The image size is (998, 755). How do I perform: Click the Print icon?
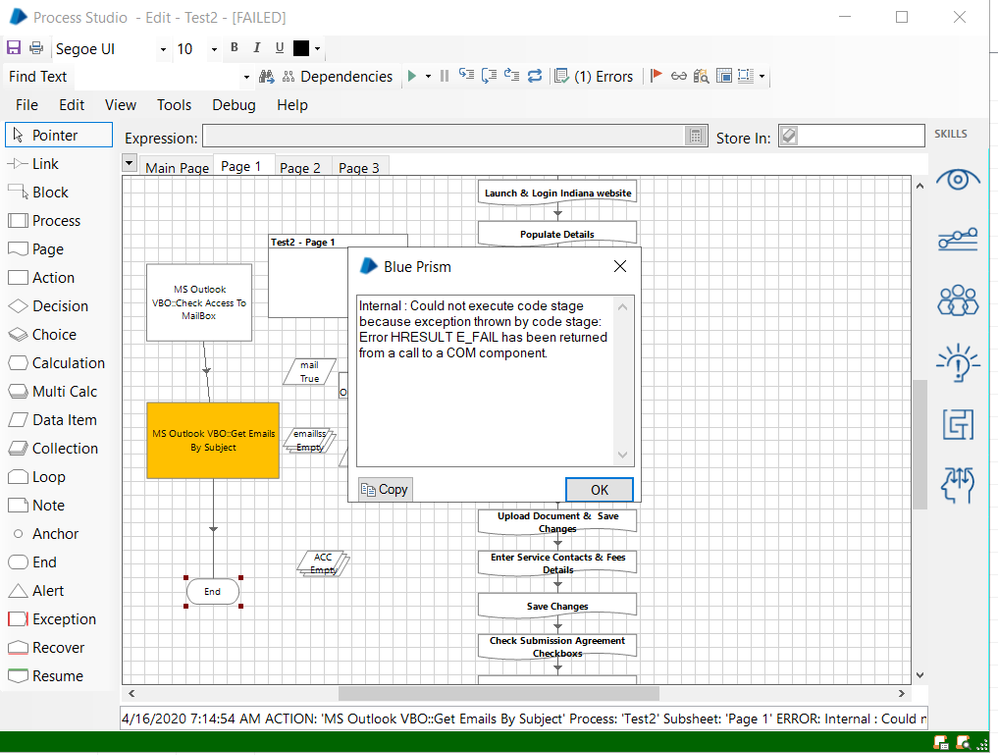coord(36,49)
